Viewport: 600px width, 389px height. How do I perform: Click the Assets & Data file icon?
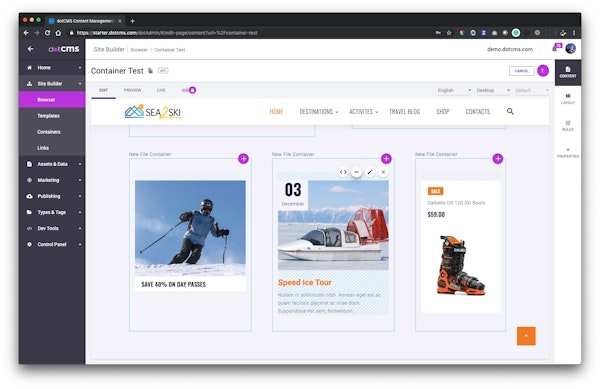(29, 164)
